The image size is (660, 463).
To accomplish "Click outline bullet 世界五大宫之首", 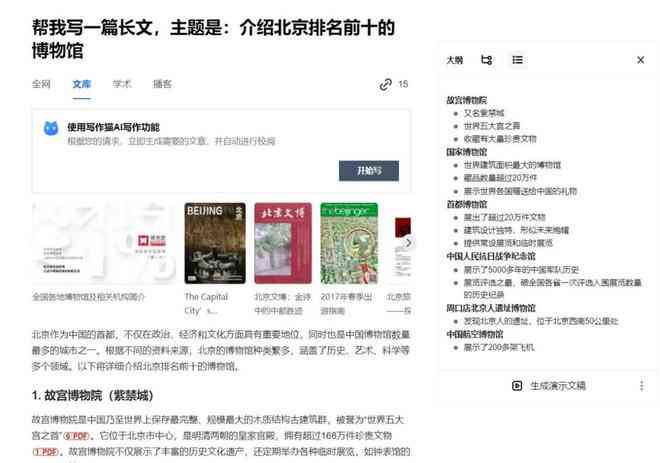I will click(492, 126).
